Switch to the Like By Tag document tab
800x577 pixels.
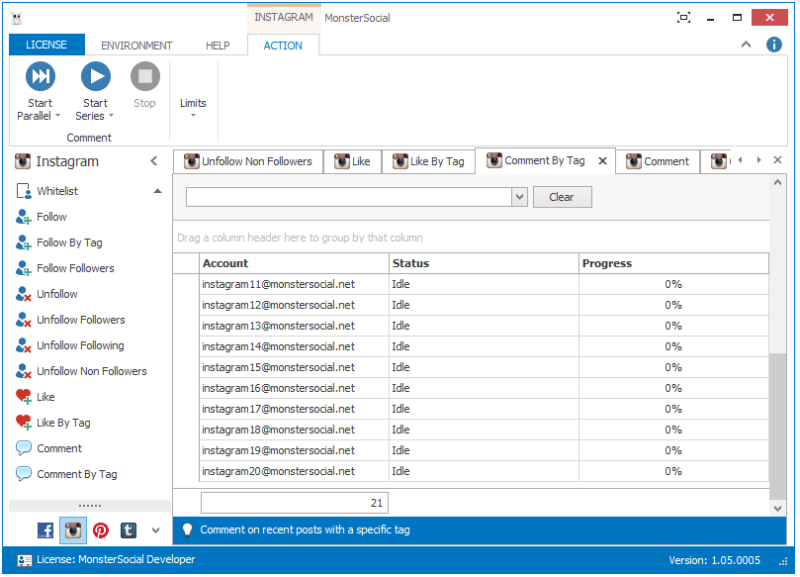click(x=428, y=162)
